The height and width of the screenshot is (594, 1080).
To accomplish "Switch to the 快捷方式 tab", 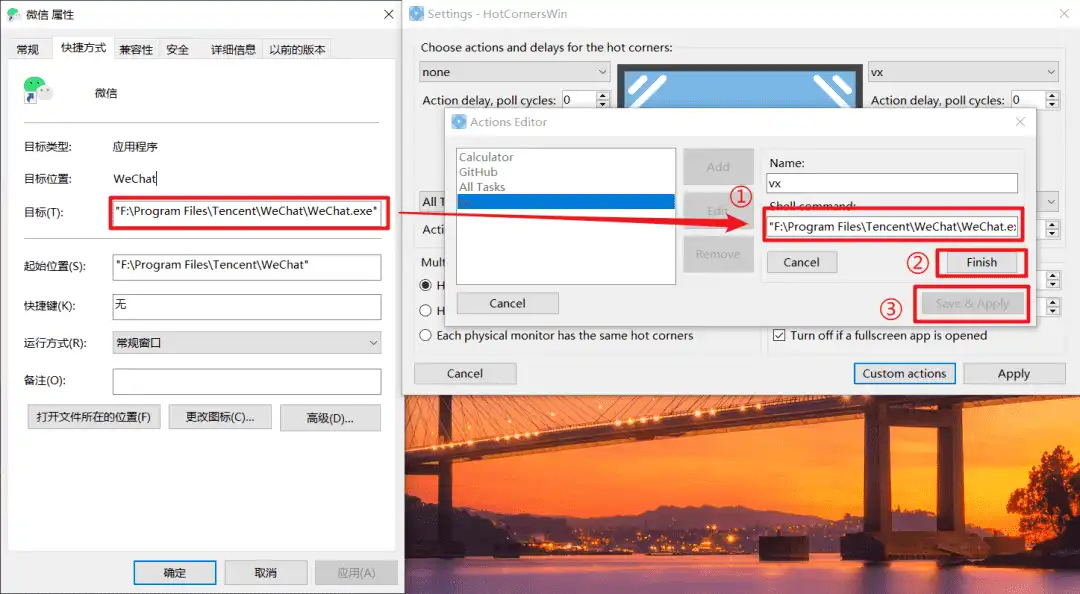I will (x=83, y=48).
